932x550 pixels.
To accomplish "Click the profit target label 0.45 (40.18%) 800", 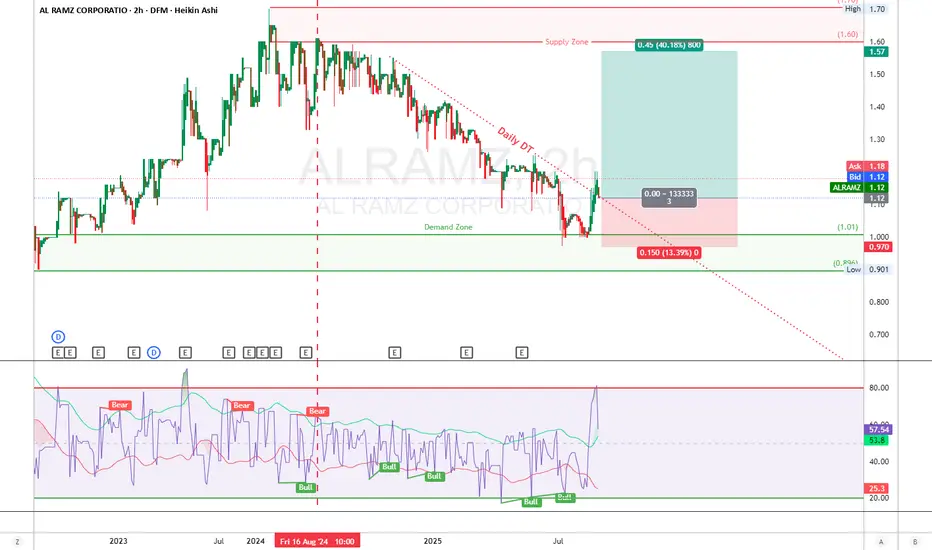I will pyautogui.click(x=669, y=45).
